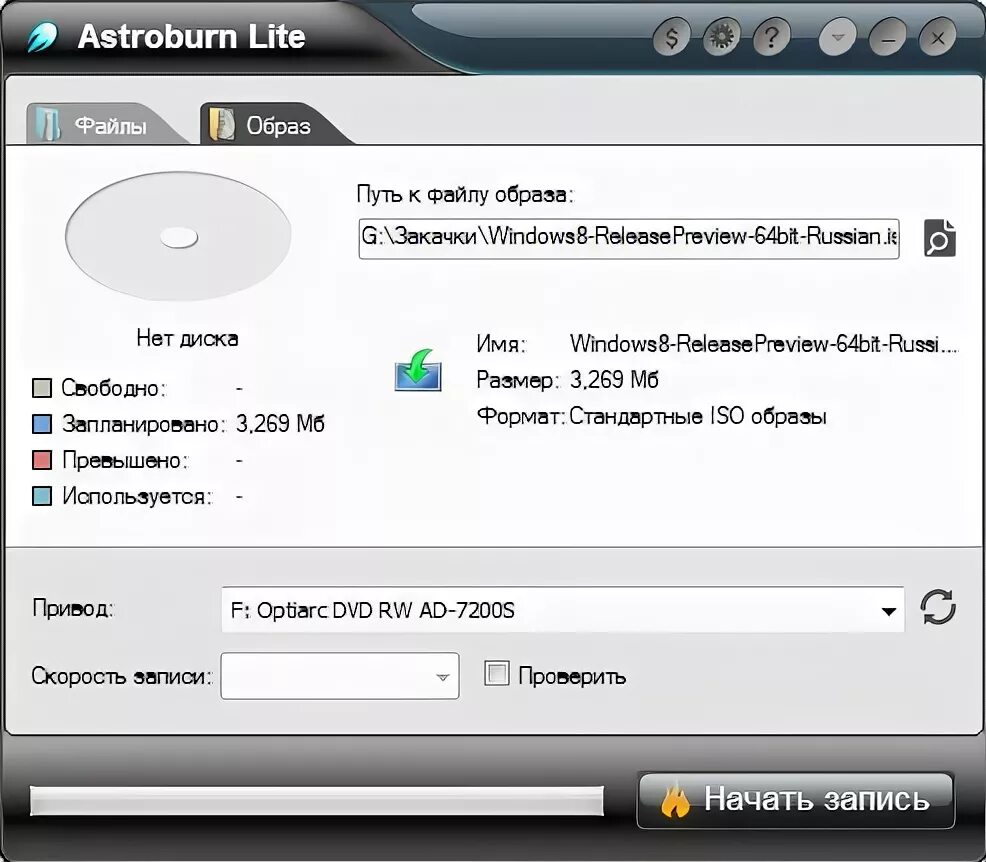
Task: Click the empty disc picture
Action: pos(178,236)
